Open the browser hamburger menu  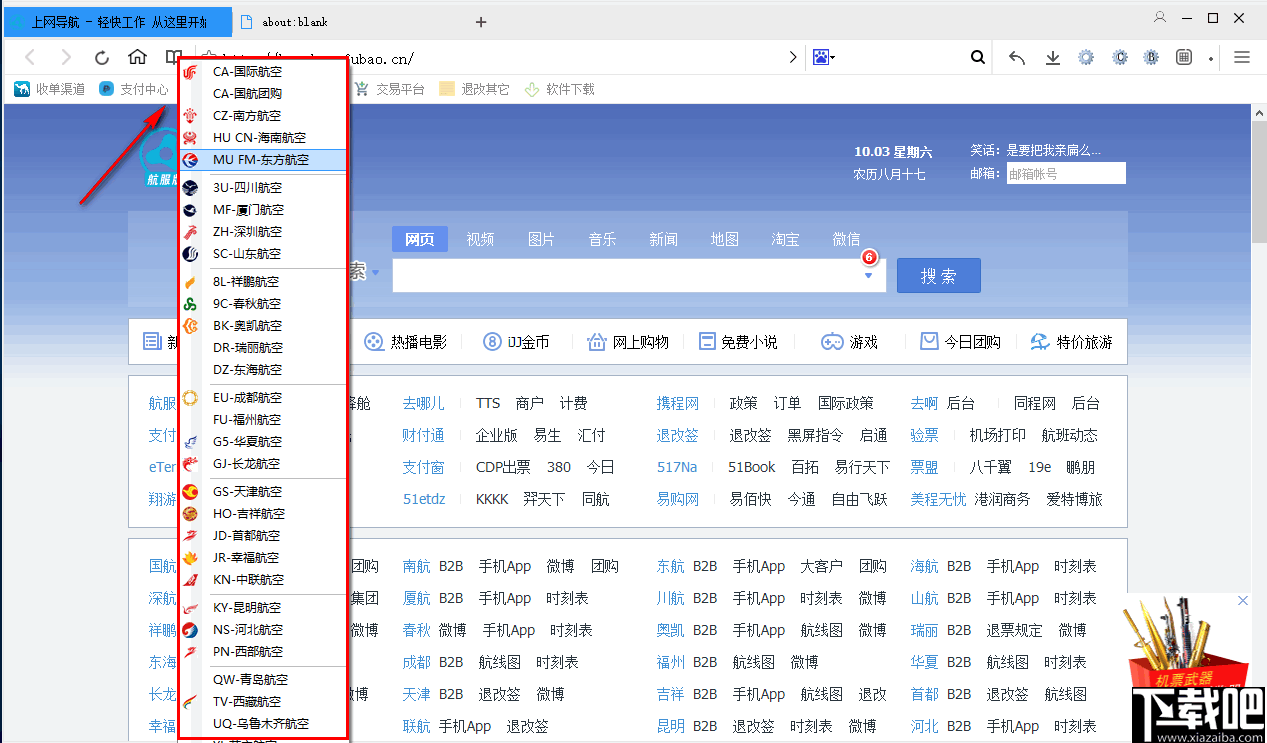coord(1242,58)
